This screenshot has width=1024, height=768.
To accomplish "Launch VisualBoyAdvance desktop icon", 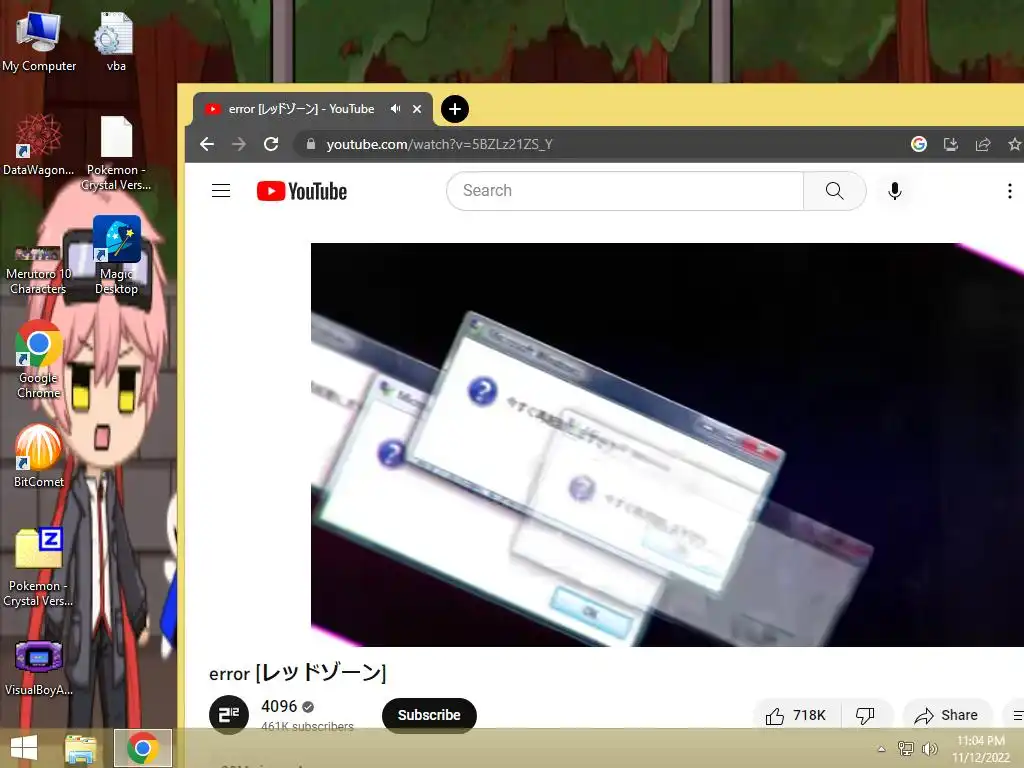I will 39,667.
